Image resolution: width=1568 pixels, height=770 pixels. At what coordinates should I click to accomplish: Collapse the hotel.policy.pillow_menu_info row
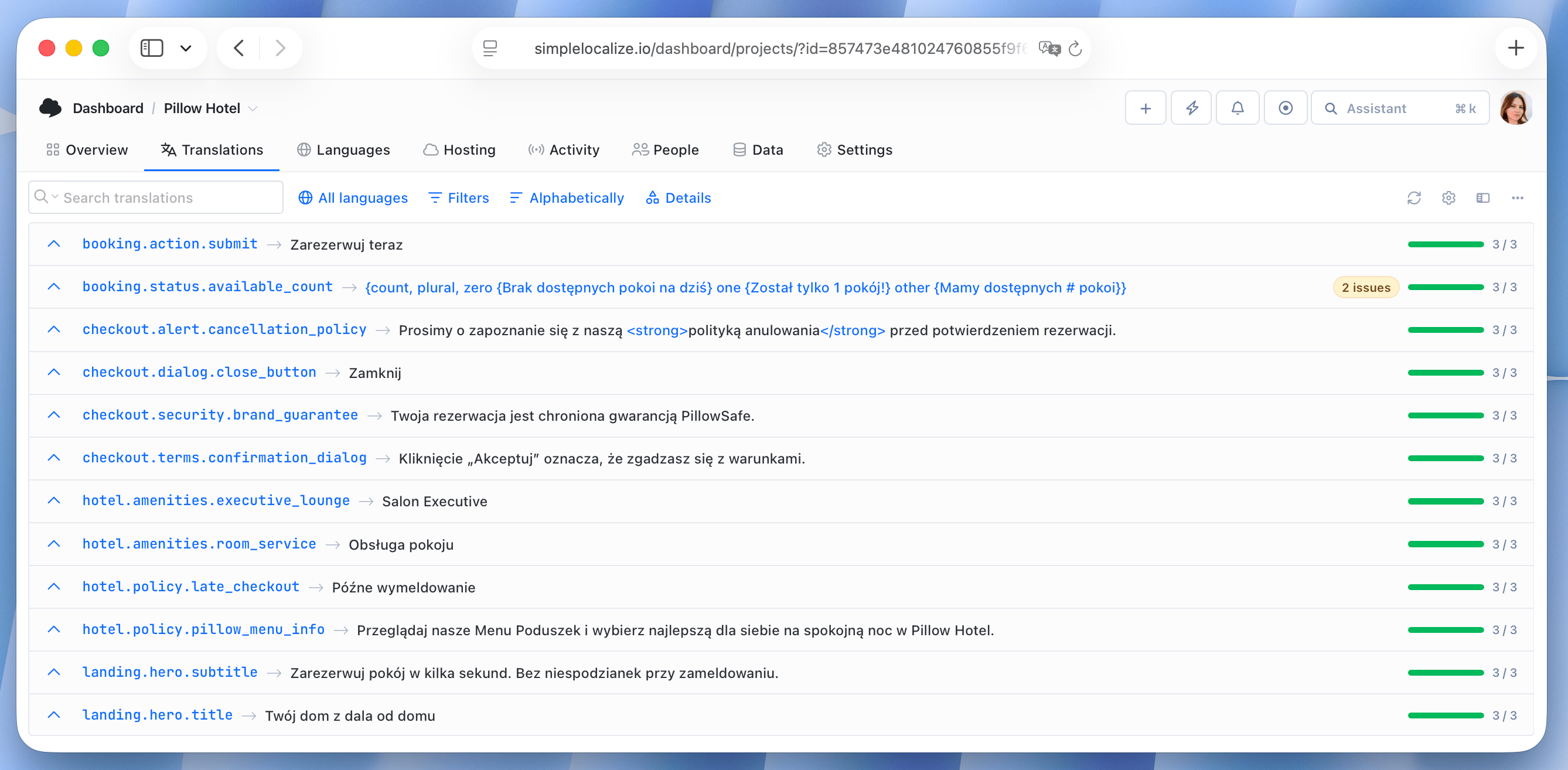tap(54, 629)
